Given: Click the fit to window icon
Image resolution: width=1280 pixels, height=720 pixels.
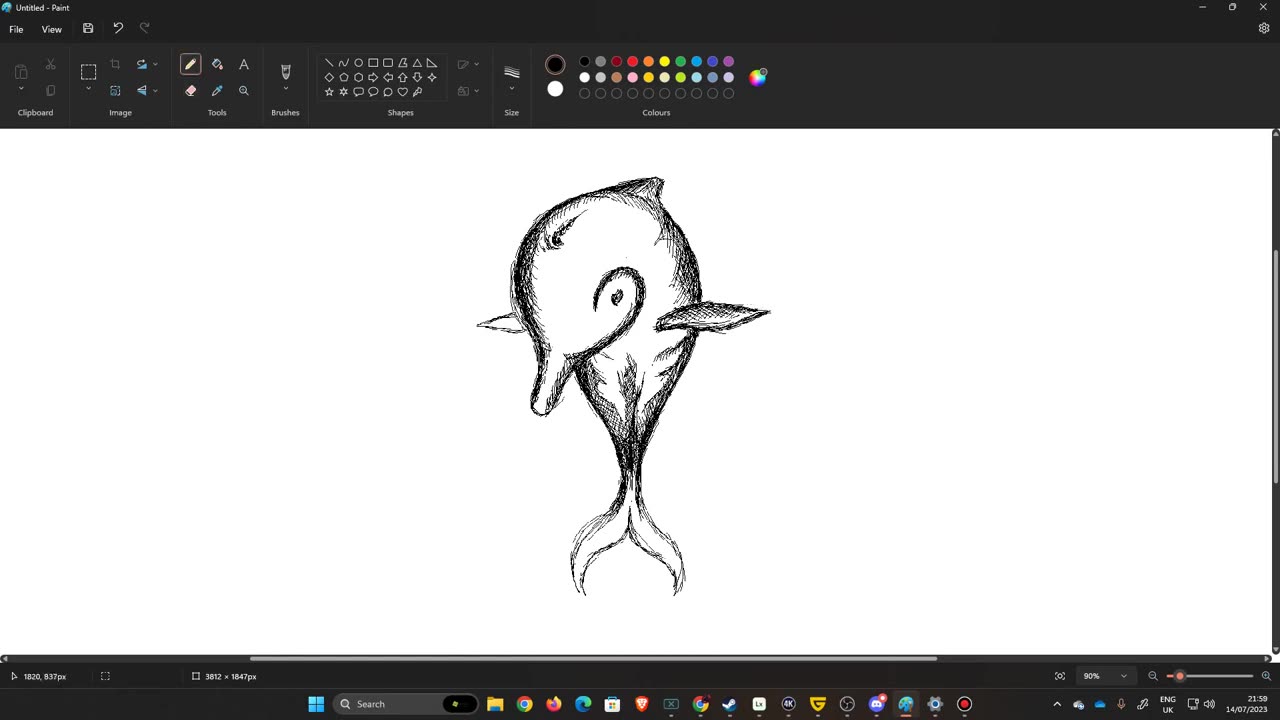Looking at the screenshot, I should [x=1060, y=676].
